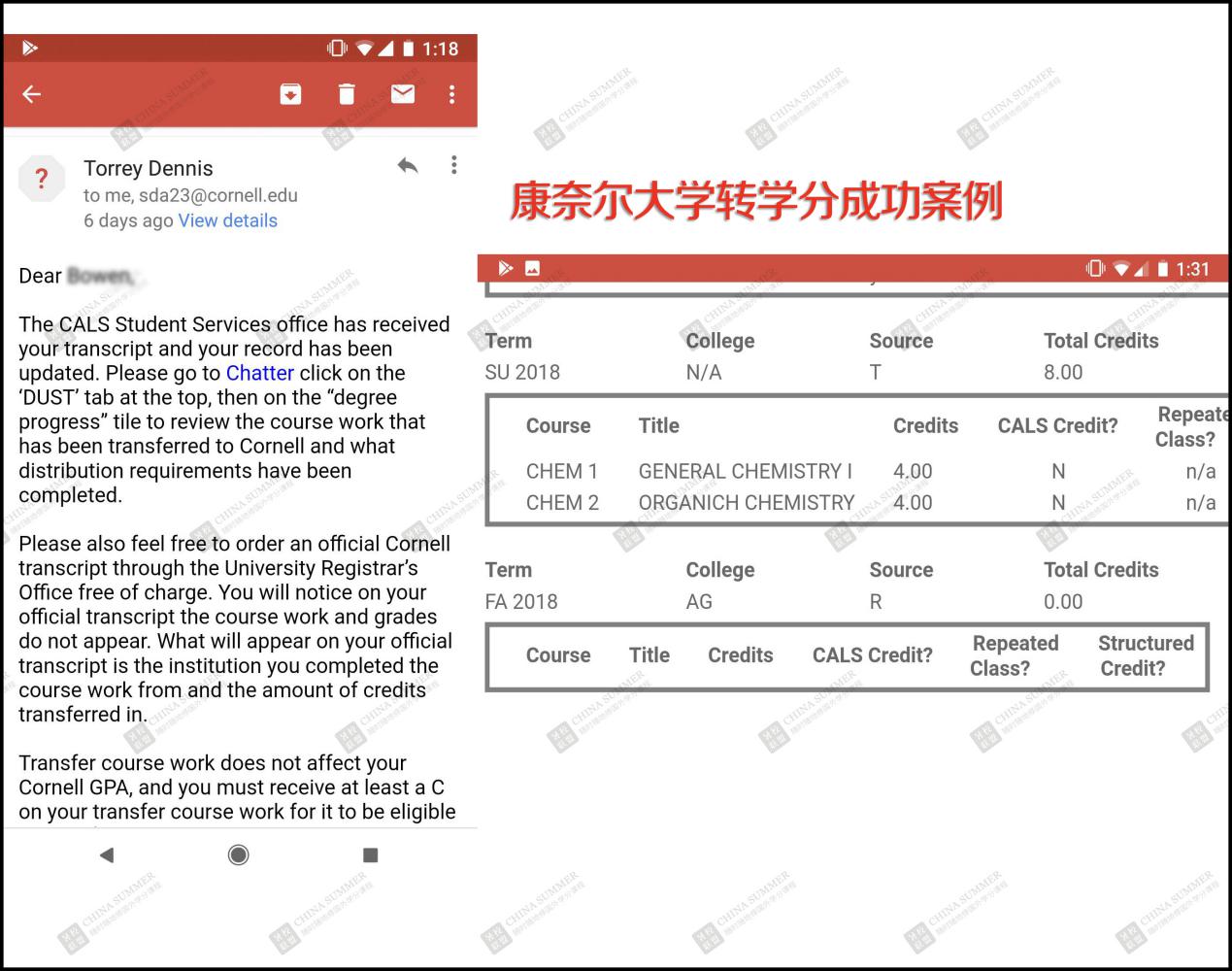Viewport: 1232px width, 971px height.
Task: Select the term value 'SU 2018'
Action: 522,372
